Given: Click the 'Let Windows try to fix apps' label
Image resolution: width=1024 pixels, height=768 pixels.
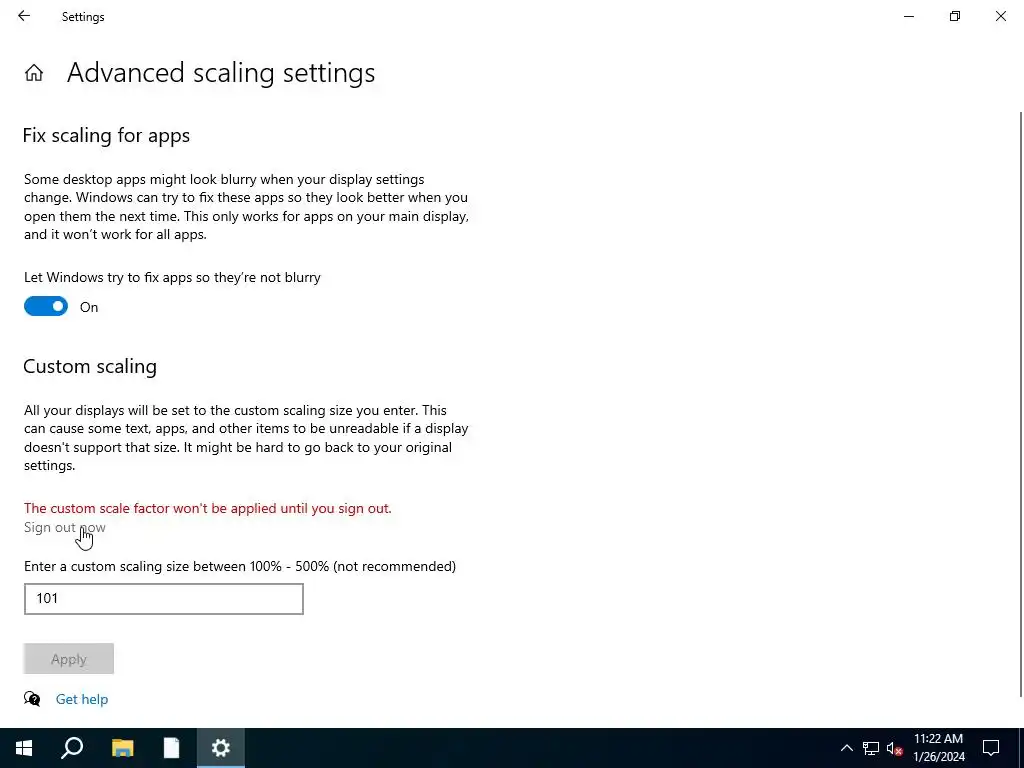Looking at the screenshot, I should click(172, 278).
